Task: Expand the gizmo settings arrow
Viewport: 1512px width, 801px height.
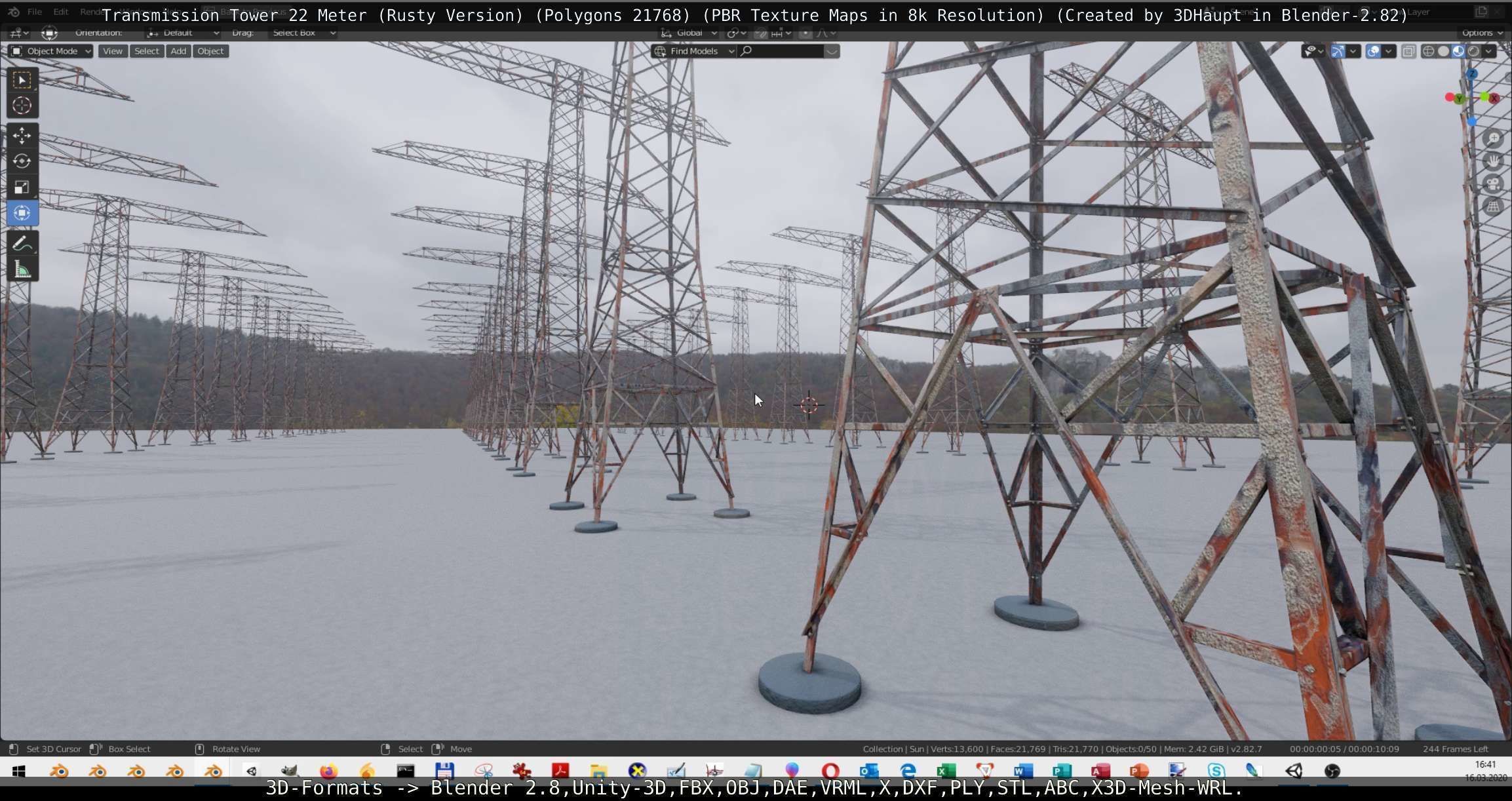Action: click(x=1353, y=51)
